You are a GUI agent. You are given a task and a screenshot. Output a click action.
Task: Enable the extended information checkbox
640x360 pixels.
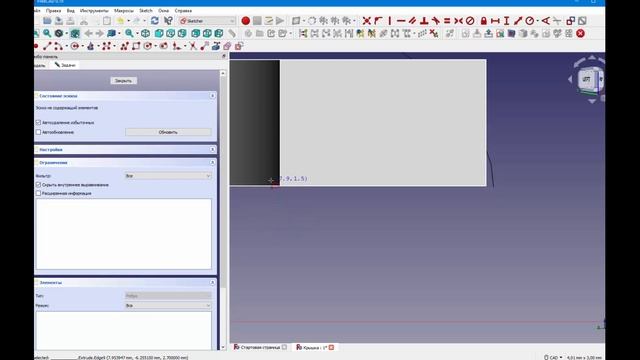click(x=38, y=193)
